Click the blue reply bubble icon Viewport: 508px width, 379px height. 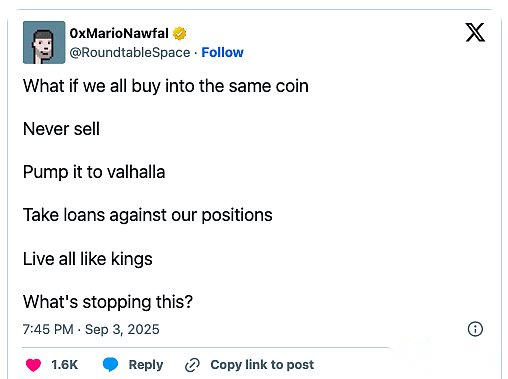pyautogui.click(x=110, y=365)
